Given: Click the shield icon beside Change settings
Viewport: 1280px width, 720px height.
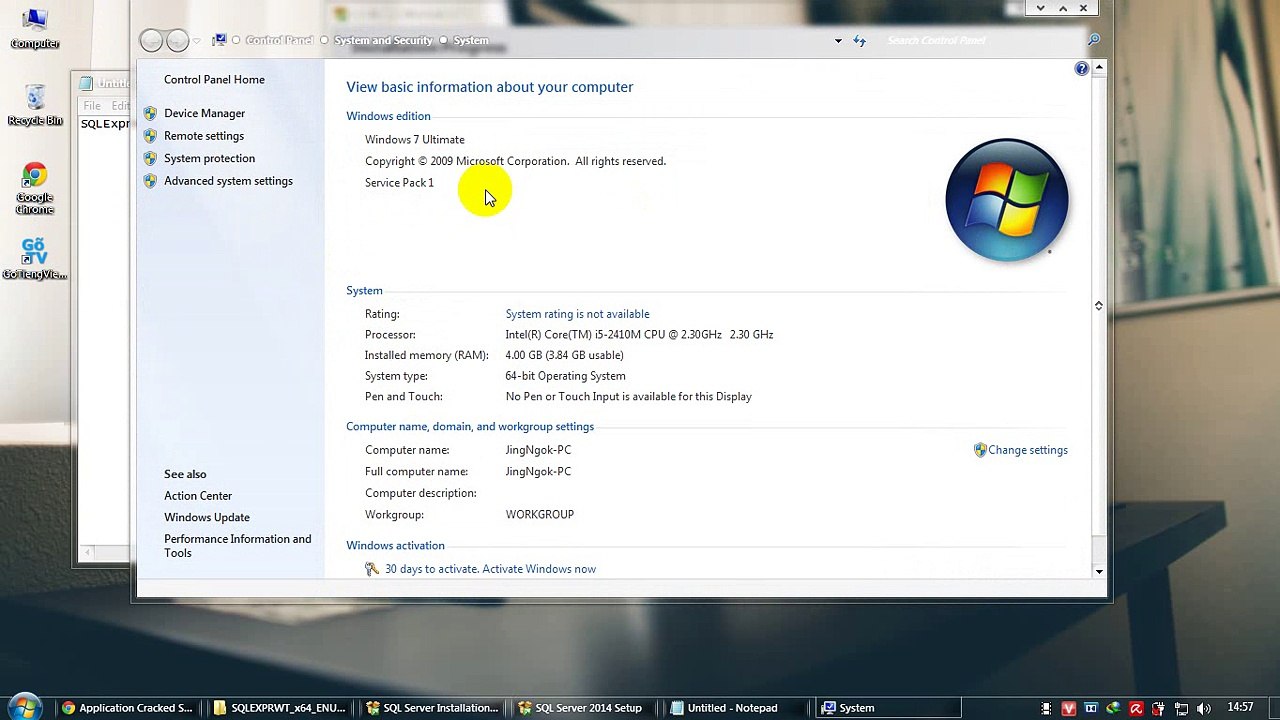Looking at the screenshot, I should pyautogui.click(x=980, y=450).
